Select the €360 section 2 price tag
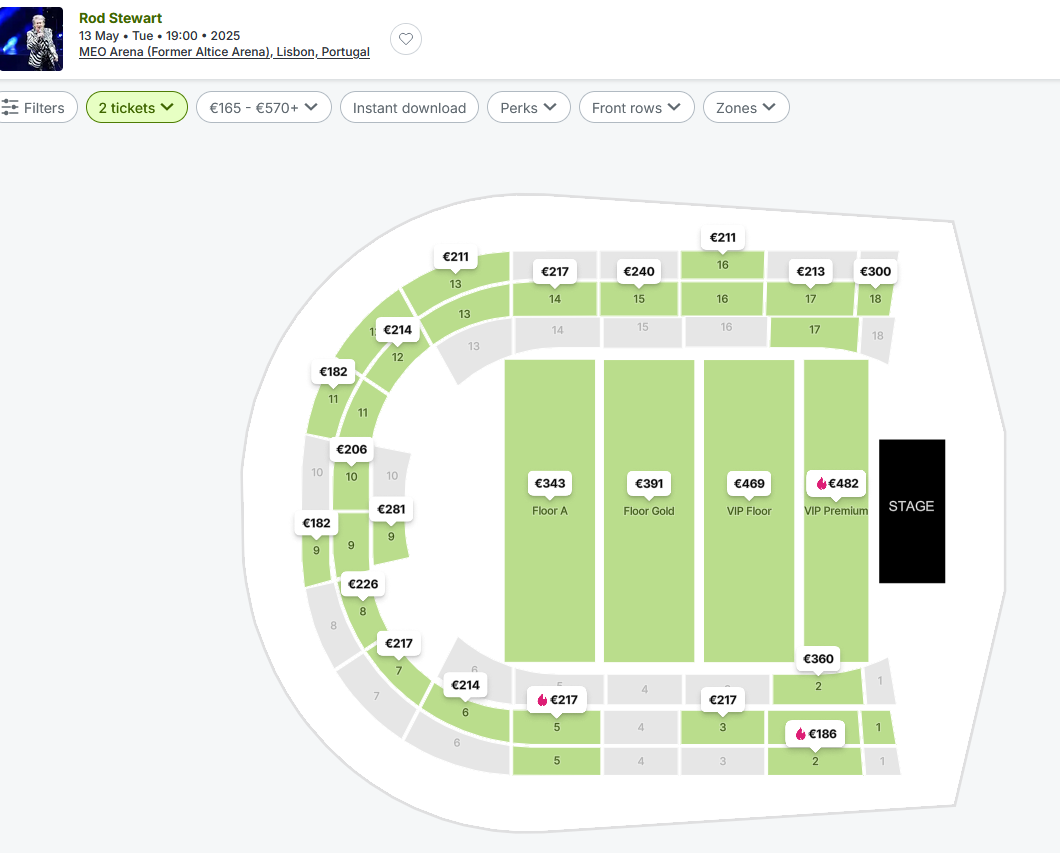 click(x=818, y=659)
